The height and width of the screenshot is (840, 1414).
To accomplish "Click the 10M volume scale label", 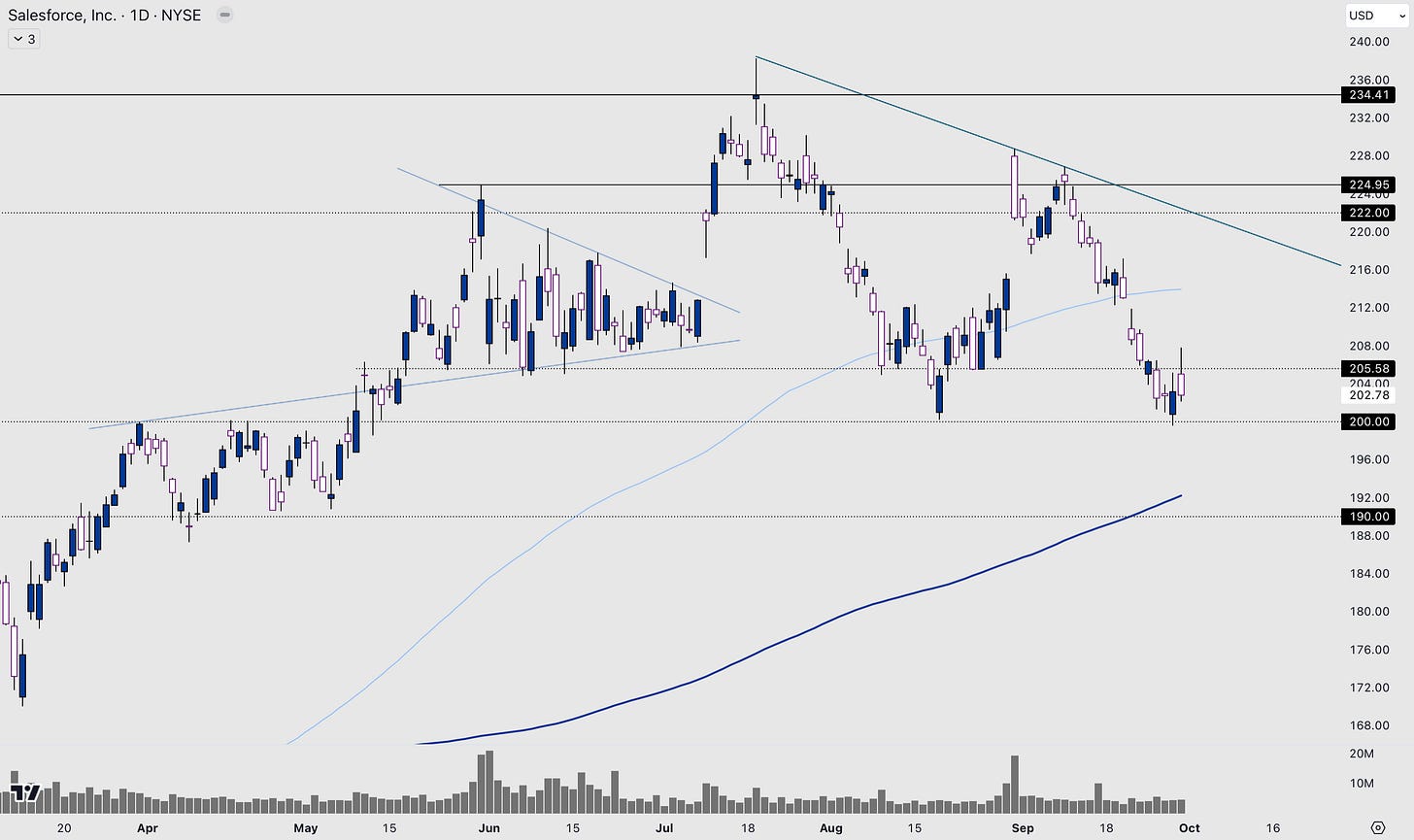I will click(x=1362, y=784).
